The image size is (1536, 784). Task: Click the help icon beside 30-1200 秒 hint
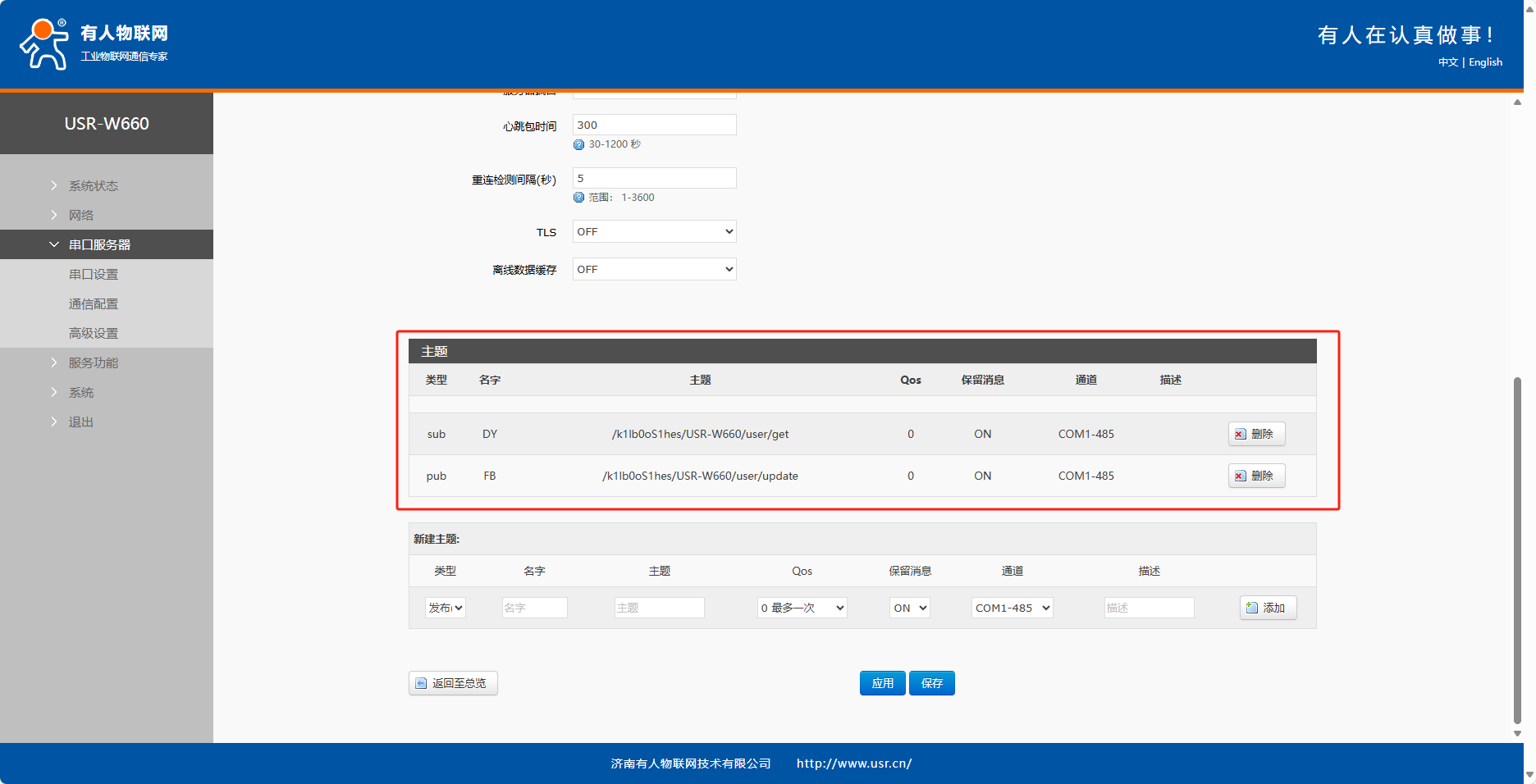pyautogui.click(x=578, y=144)
